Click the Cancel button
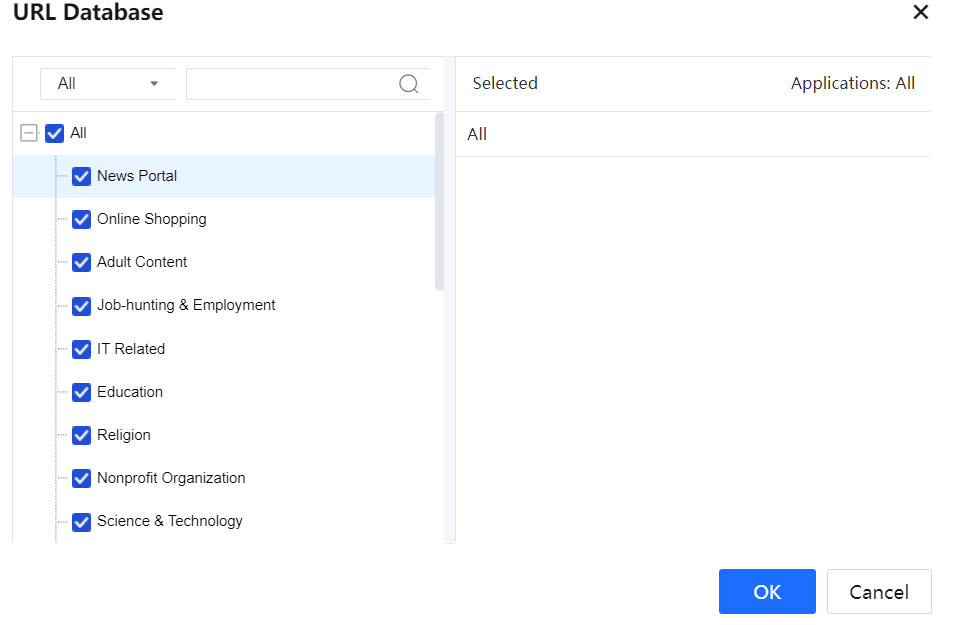This screenshot has width=954, height=625. (x=879, y=592)
